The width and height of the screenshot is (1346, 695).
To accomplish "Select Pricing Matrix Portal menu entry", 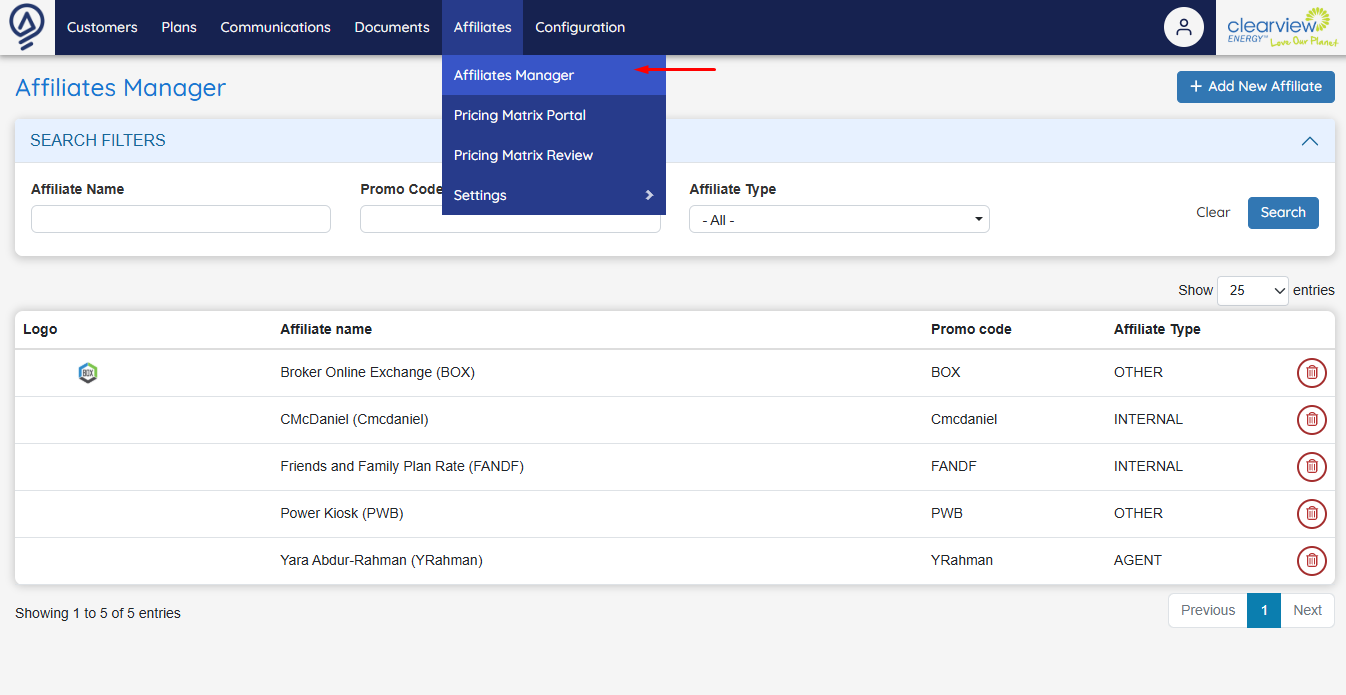I will tap(554, 115).
